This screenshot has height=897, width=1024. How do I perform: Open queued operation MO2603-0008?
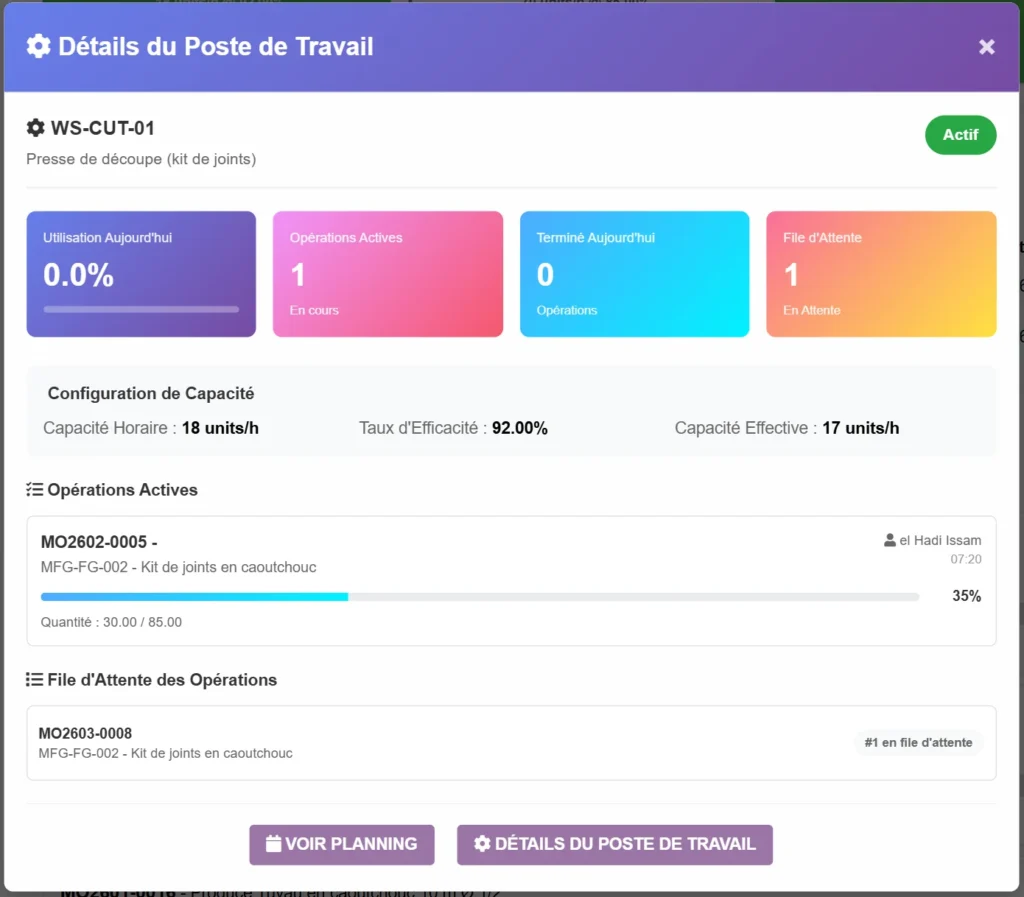coord(85,734)
